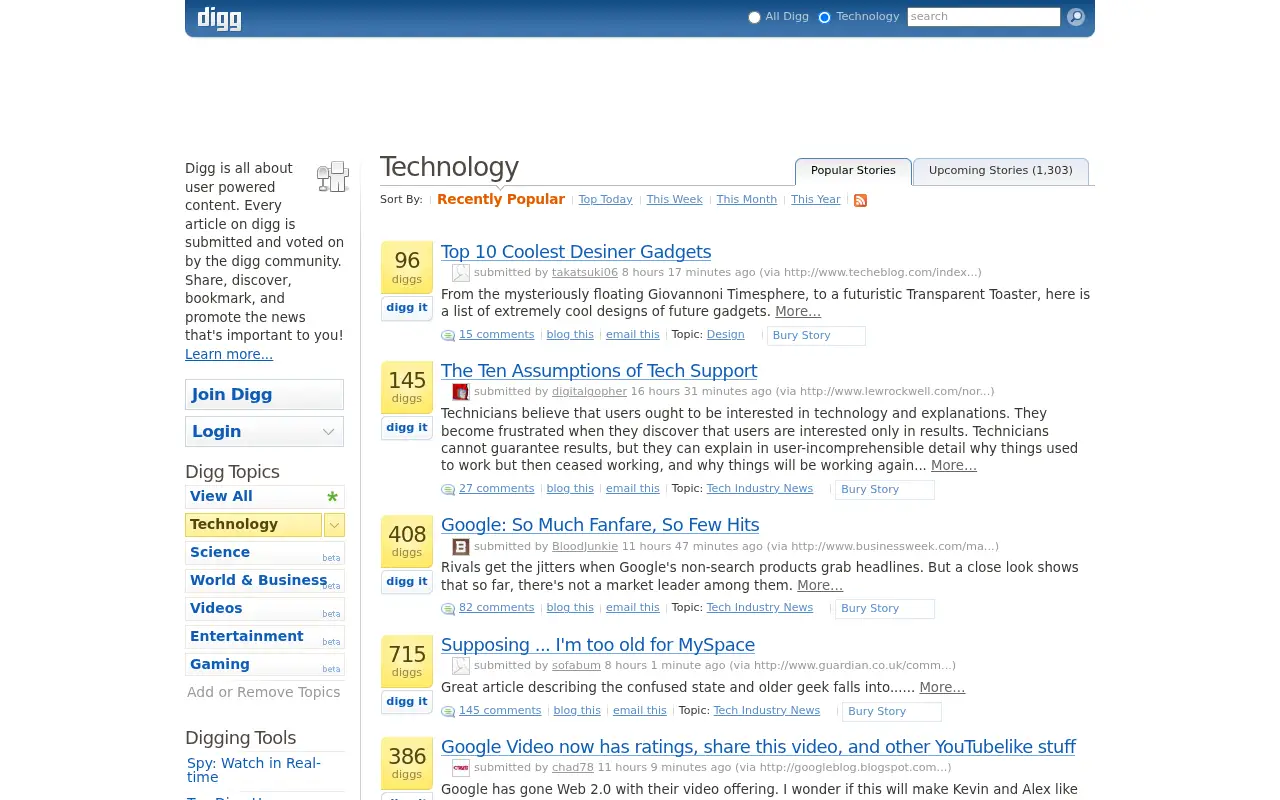Click the digg mascot icon beside the intro text
The width and height of the screenshot is (1280, 800).
(x=333, y=177)
